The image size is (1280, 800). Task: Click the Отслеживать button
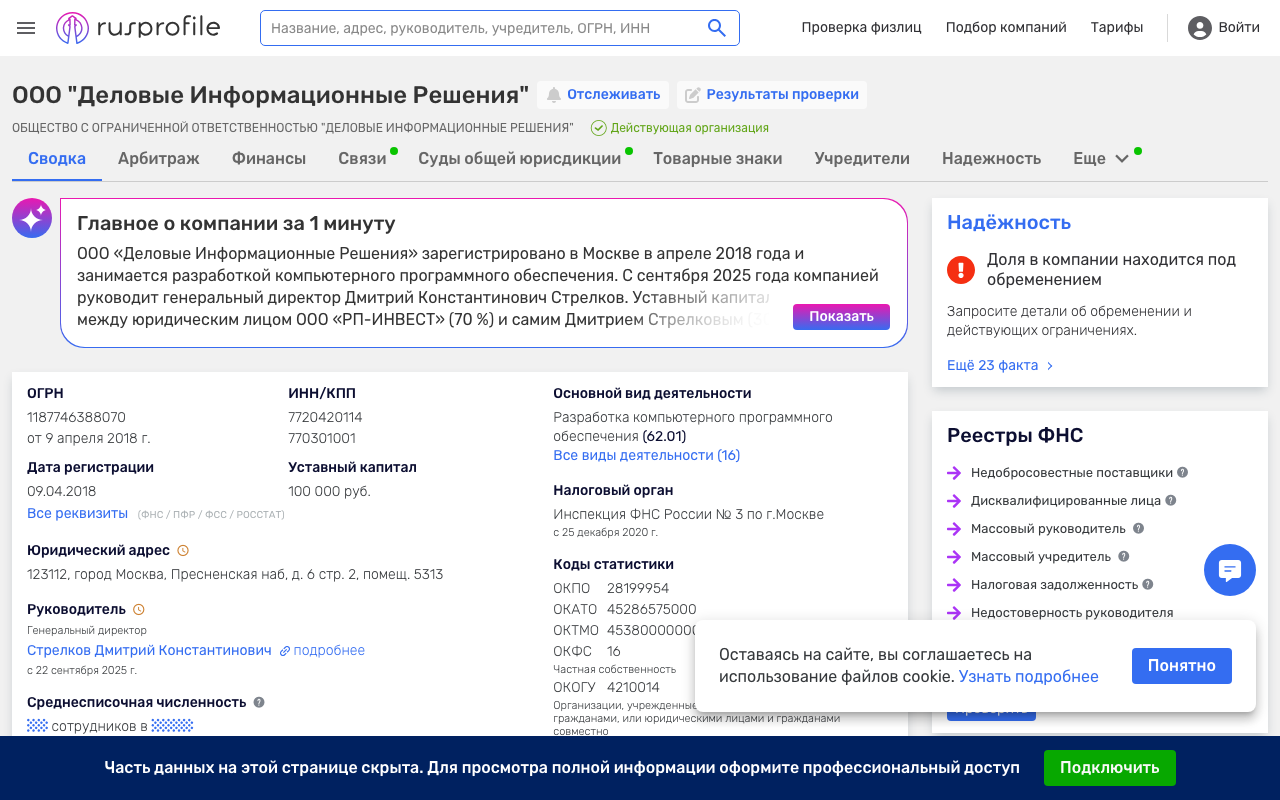click(603, 95)
